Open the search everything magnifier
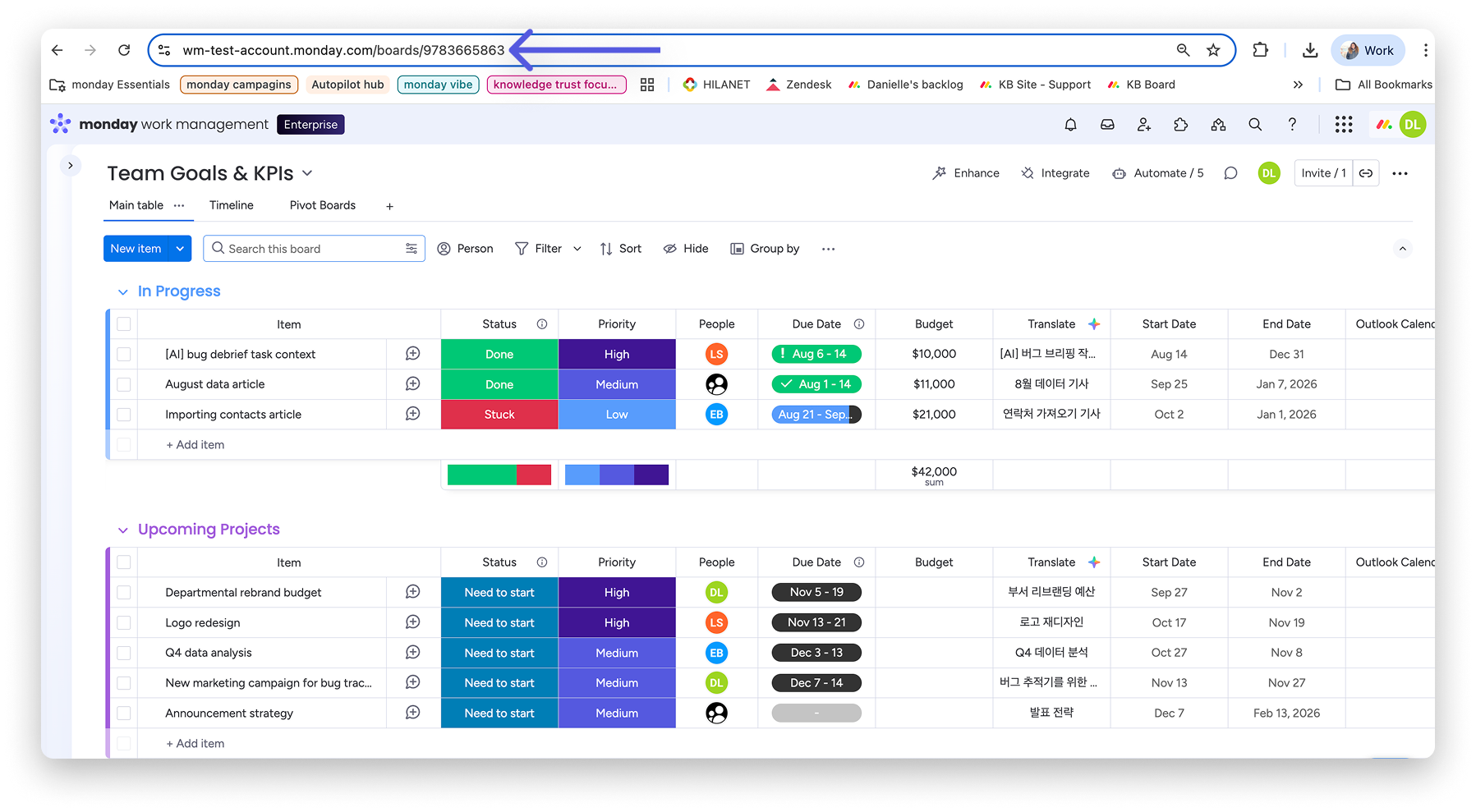Viewport: 1476px width, 812px height. [x=1255, y=125]
